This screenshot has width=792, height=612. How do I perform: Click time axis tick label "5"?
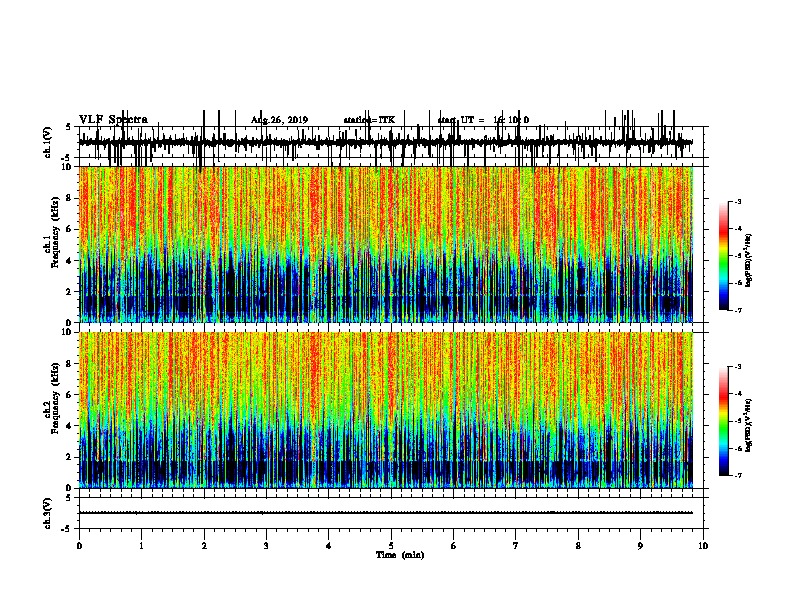pos(391,546)
